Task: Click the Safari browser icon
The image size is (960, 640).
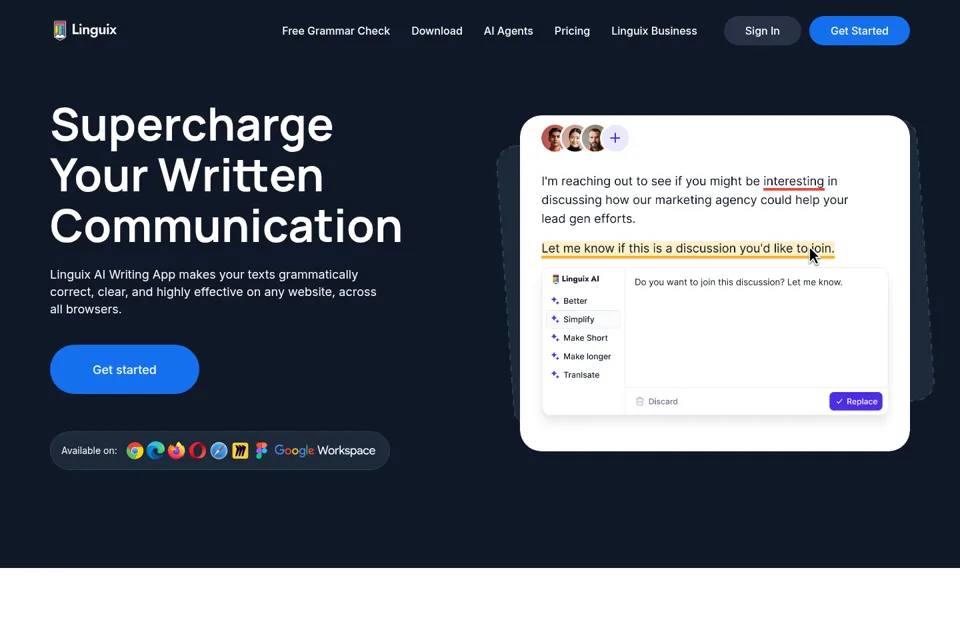Action: [x=219, y=451]
